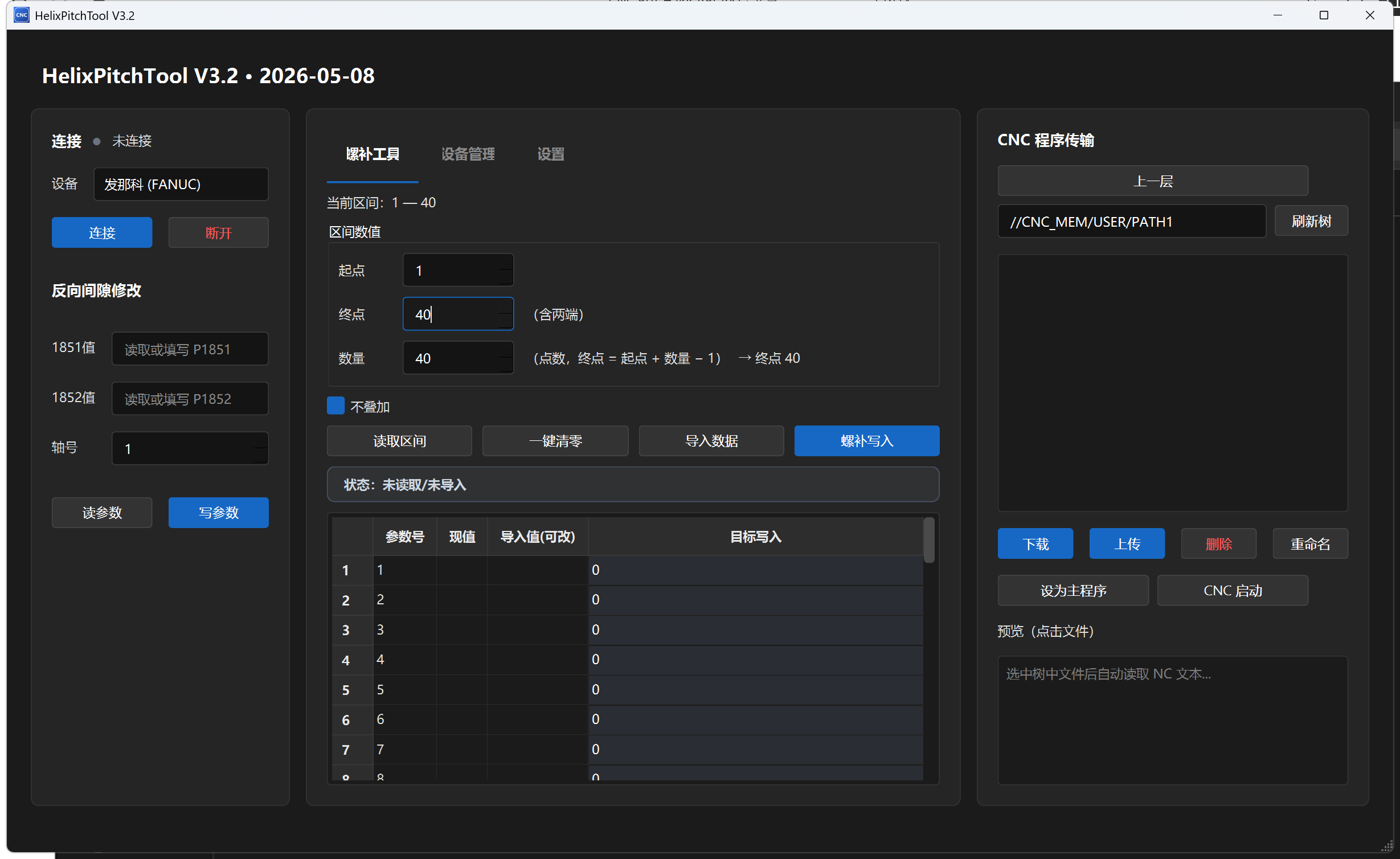Viewport: 1400px width, 859px height.
Task: Decrease the 数量 value with down stepper
Action: (x=505, y=365)
